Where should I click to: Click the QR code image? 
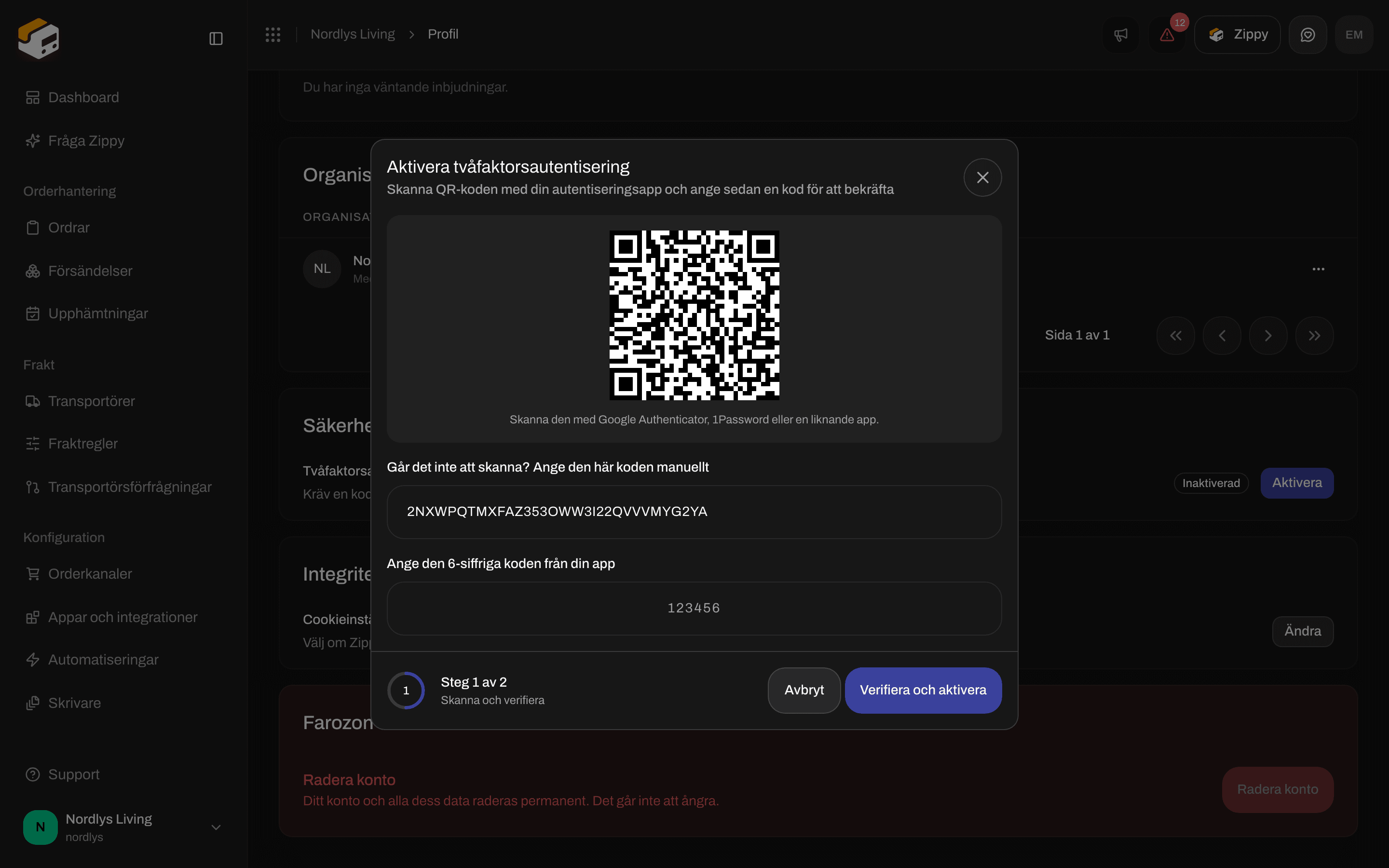(x=694, y=315)
